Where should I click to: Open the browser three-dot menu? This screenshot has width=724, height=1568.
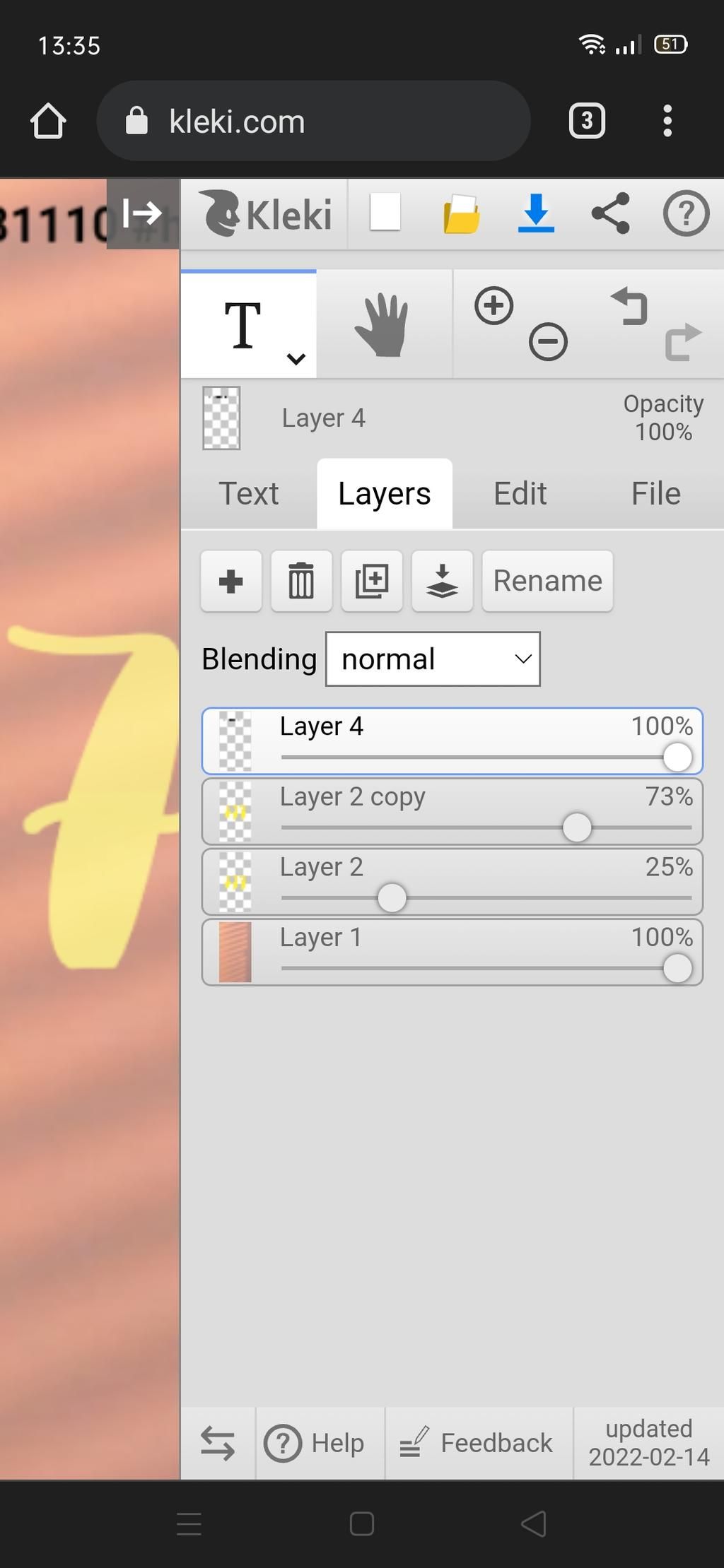[x=667, y=121]
